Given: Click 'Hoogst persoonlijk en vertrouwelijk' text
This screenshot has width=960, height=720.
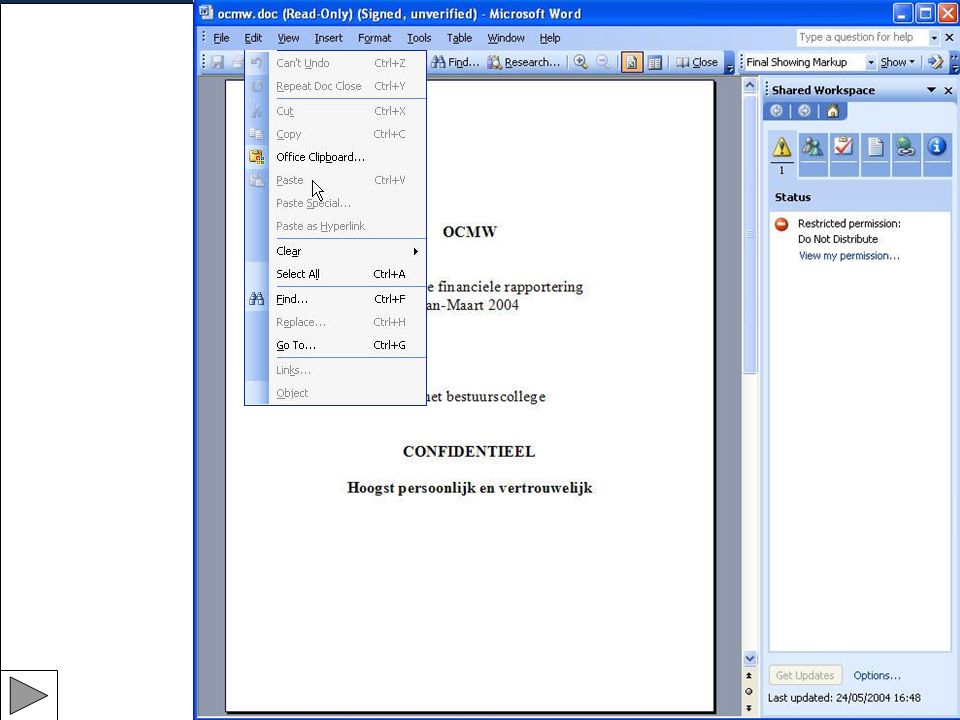Looking at the screenshot, I should [470, 488].
